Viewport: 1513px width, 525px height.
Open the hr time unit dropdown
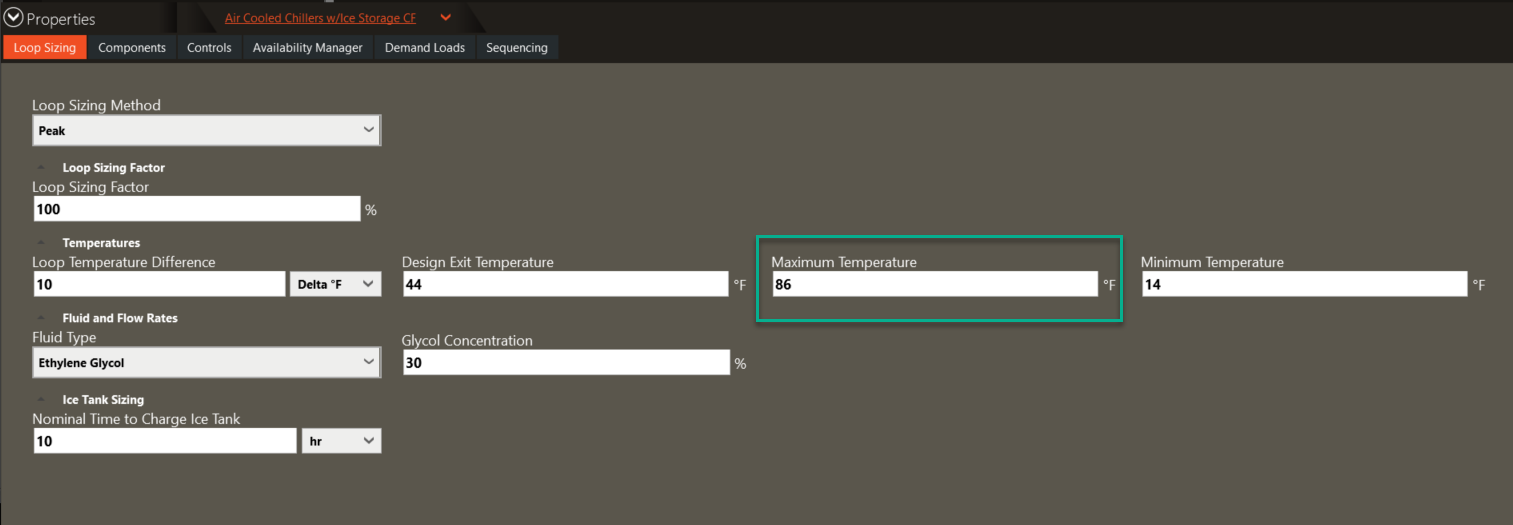pyautogui.click(x=341, y=441)
